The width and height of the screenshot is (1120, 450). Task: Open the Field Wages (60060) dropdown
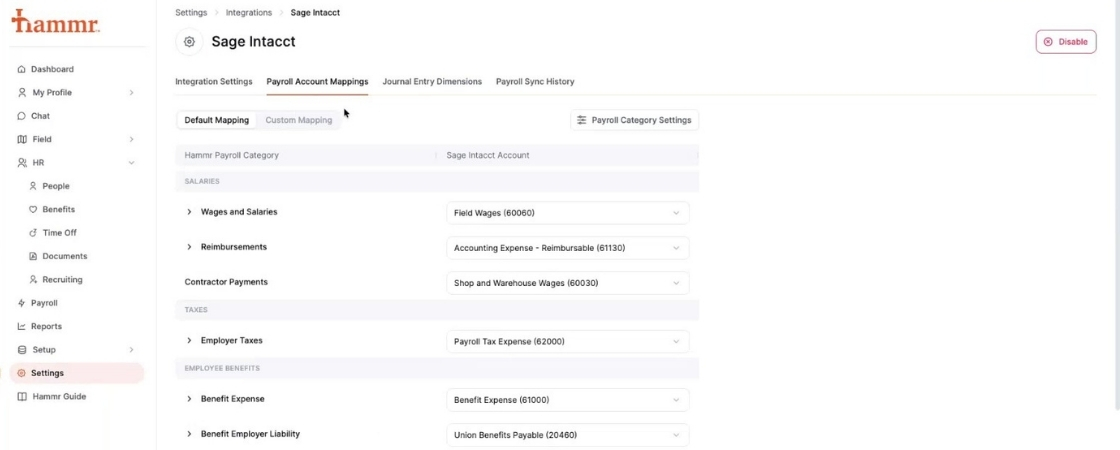[568, 213]
